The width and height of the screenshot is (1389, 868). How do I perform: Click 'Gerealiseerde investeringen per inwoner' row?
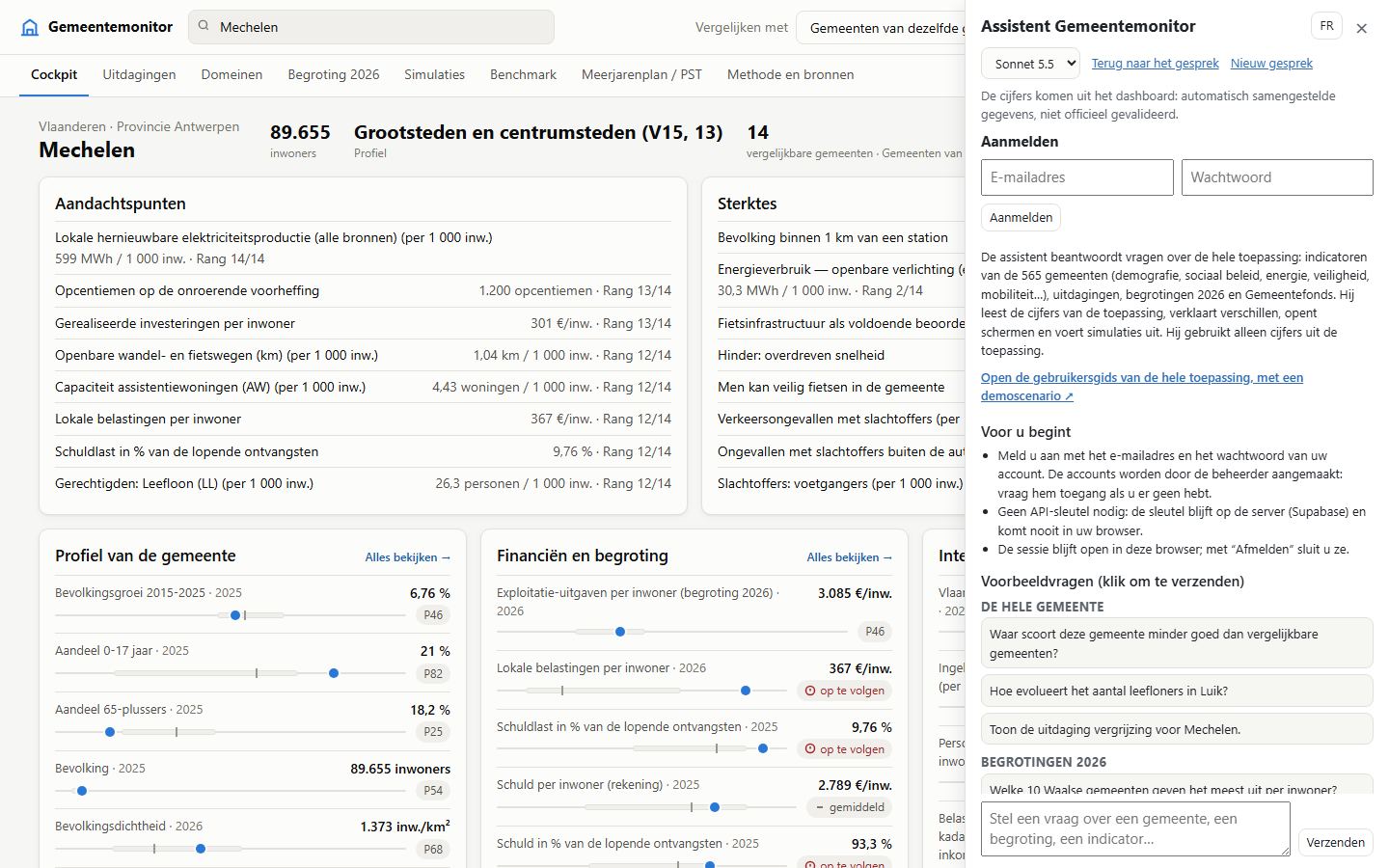click(x=363, y=323)
